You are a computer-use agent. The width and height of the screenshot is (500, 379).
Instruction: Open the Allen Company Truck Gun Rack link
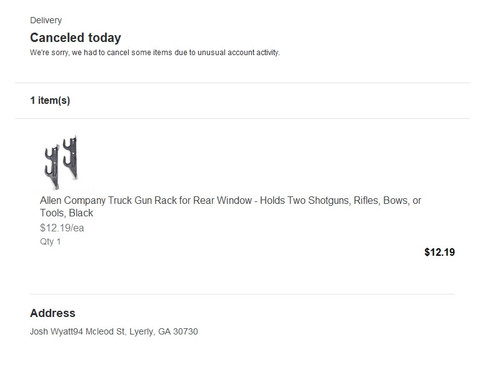click(230, 207)
